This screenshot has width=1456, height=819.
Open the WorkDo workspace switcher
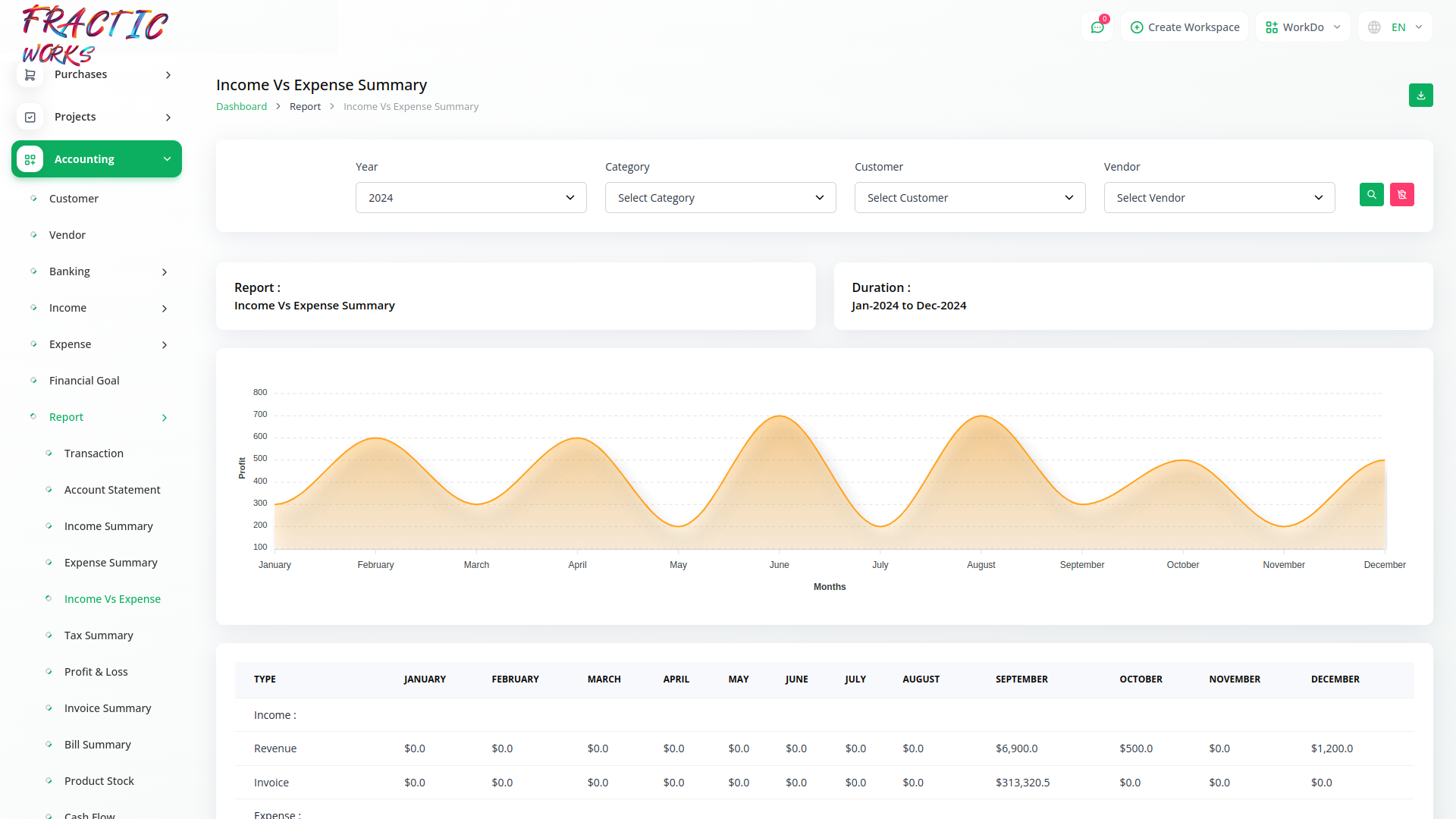[1303, 27]
